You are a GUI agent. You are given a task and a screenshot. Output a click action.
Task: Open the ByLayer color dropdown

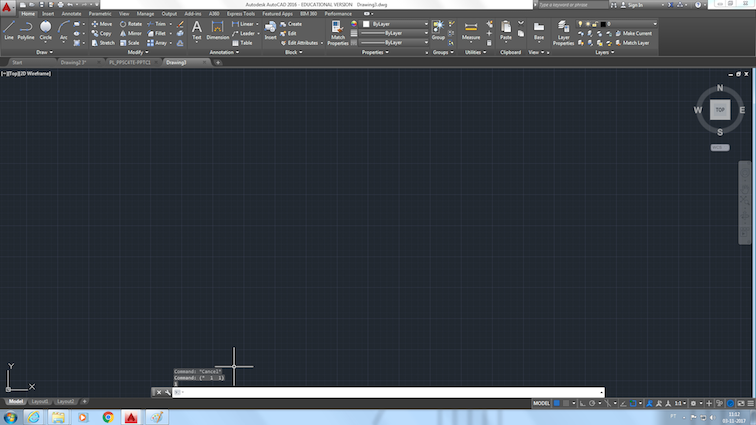[395, 24]
